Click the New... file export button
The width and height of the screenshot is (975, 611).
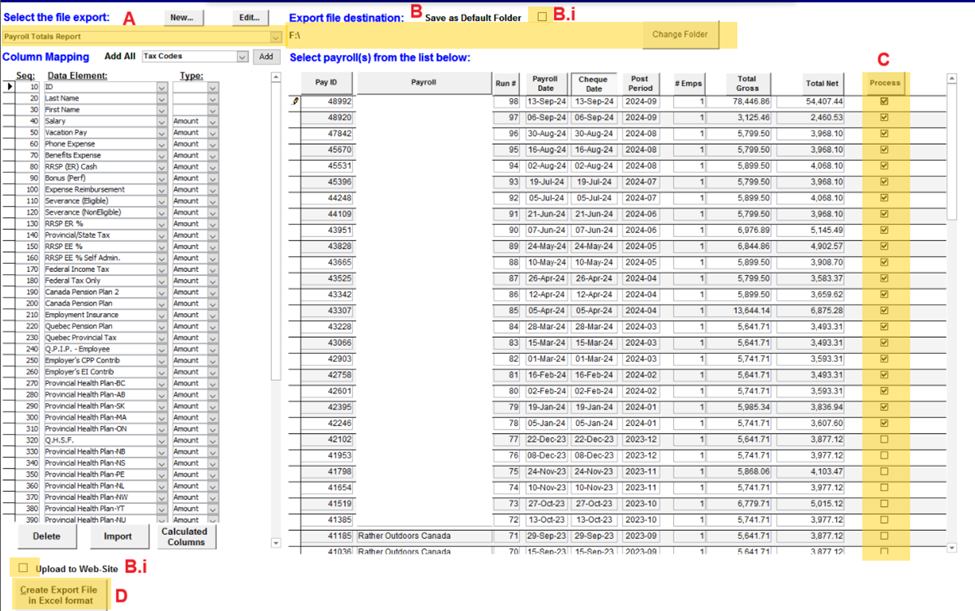coord(181,17)
